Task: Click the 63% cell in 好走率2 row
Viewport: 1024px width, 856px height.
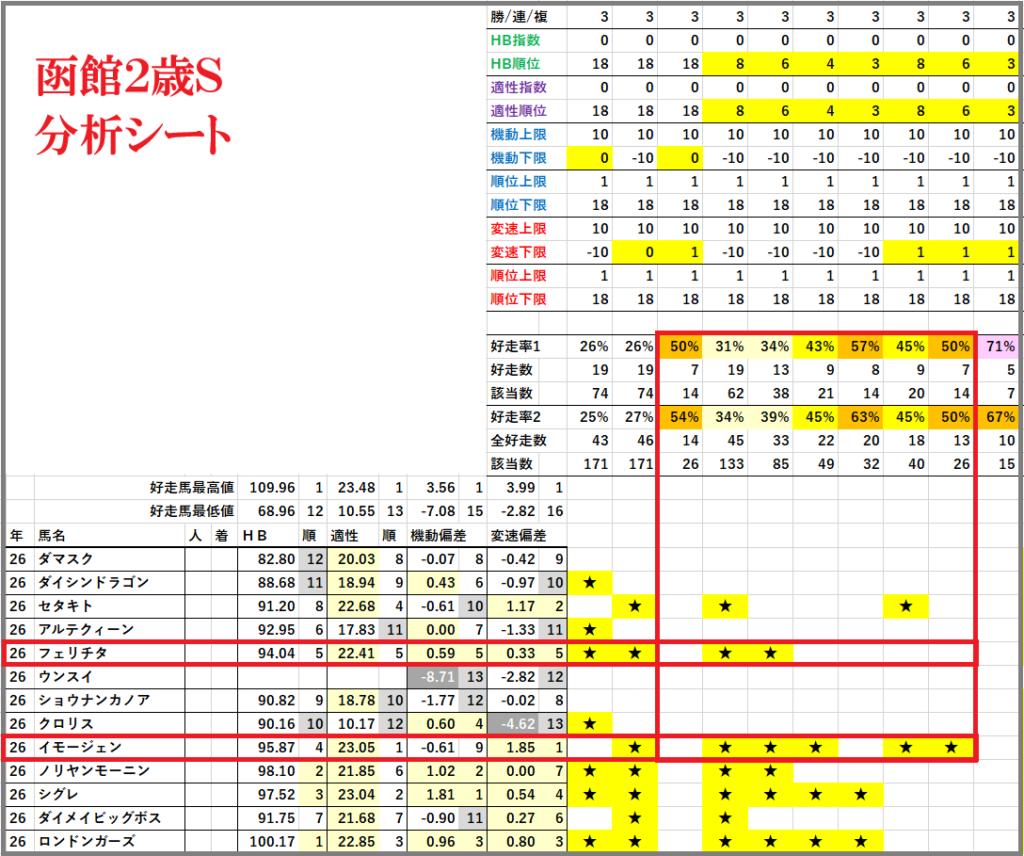Action: coord(861,417)
